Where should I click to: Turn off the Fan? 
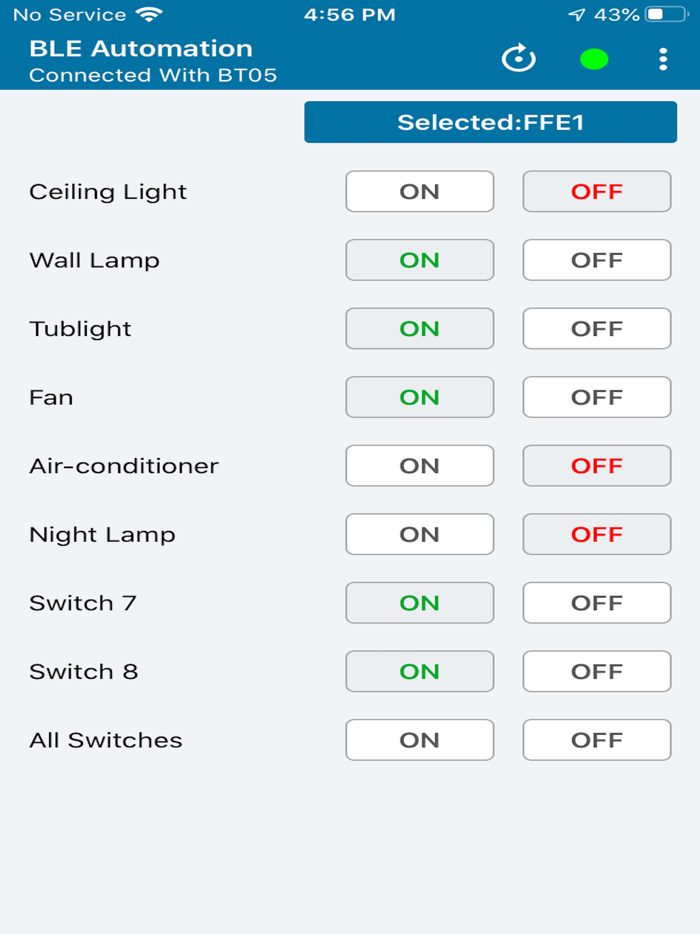[596, 397]
